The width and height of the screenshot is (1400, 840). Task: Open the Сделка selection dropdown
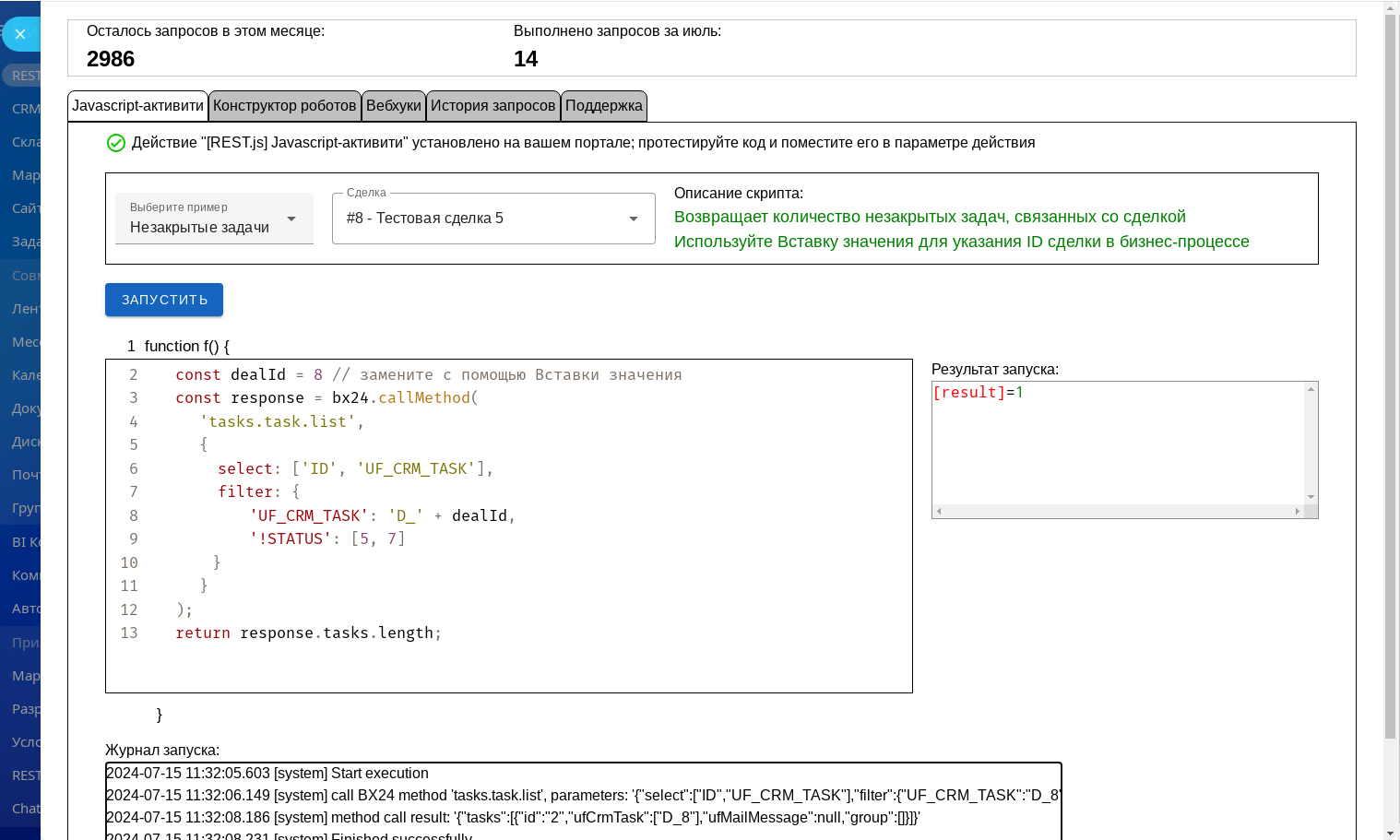pyautogui.click(x=480, y=219)
